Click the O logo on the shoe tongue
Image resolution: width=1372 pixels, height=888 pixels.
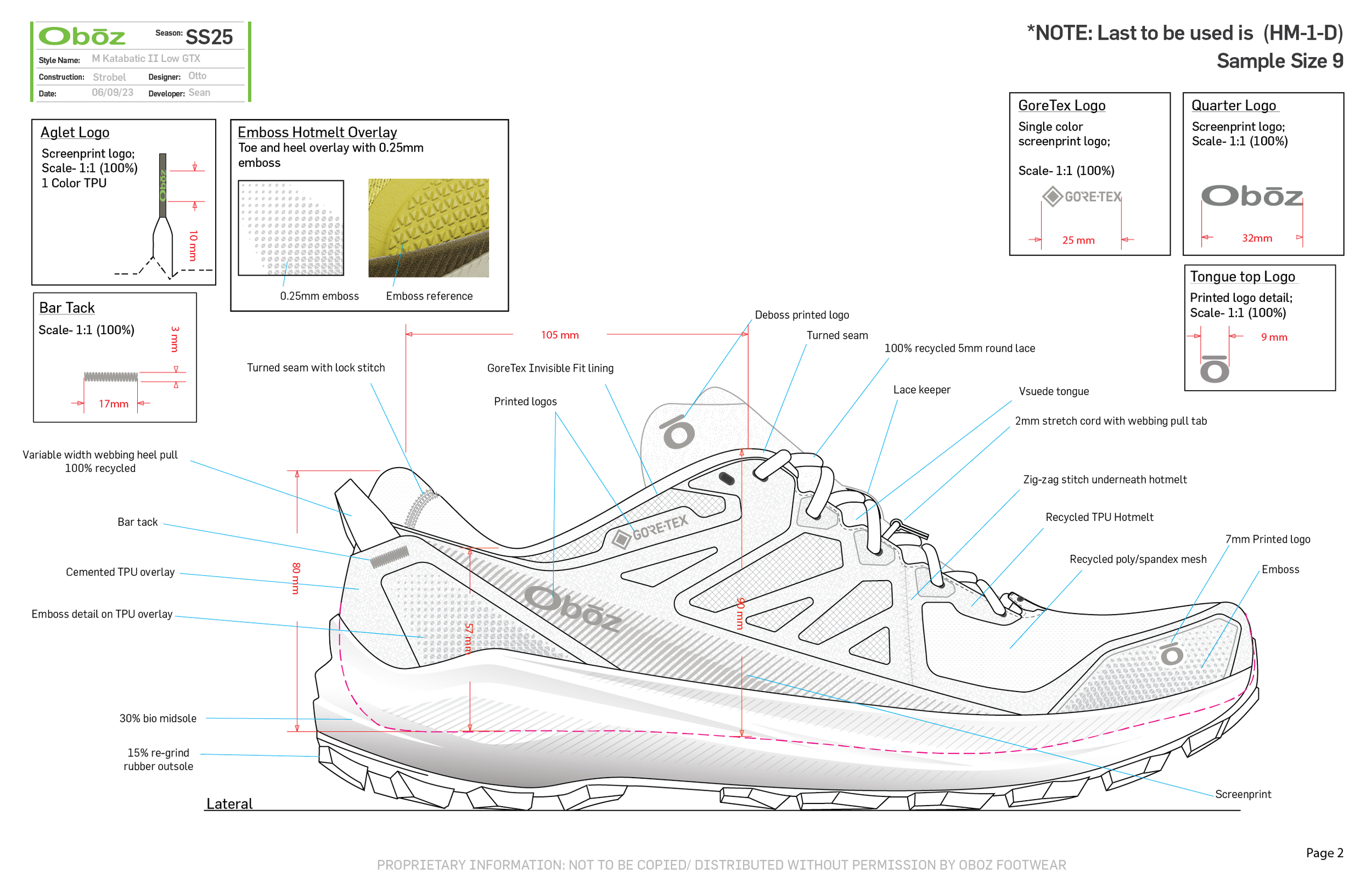(677, 431)
